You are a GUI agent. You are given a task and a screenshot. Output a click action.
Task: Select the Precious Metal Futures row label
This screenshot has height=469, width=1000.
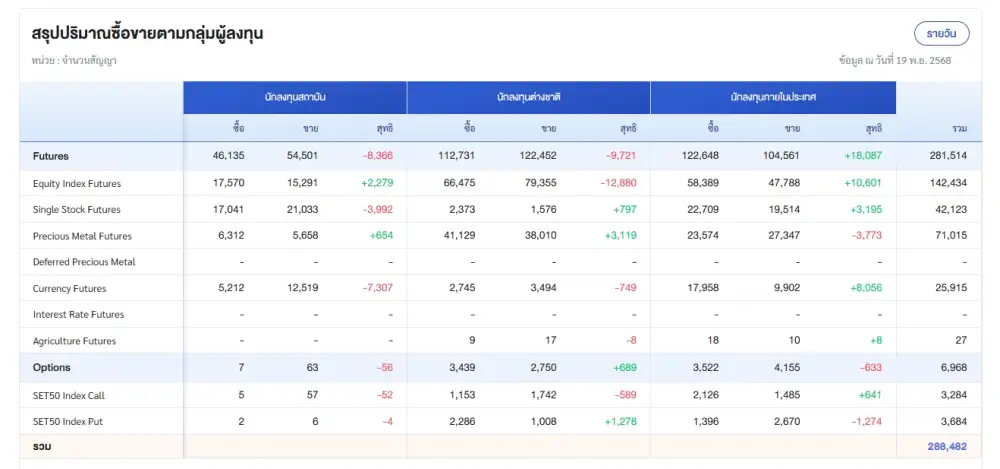coord(82,236)
